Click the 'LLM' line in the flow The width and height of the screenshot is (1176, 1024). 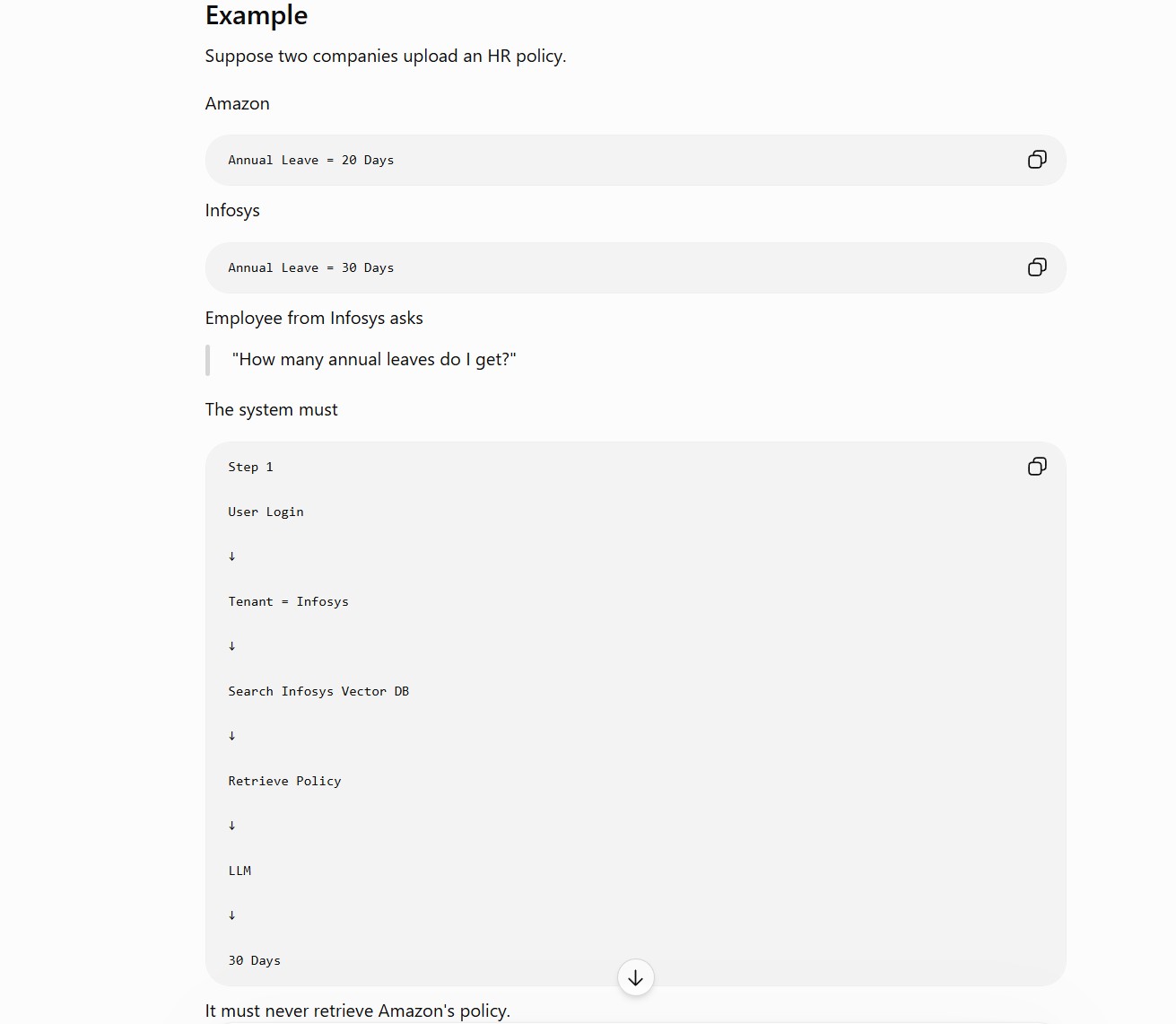tap(240, 871)
